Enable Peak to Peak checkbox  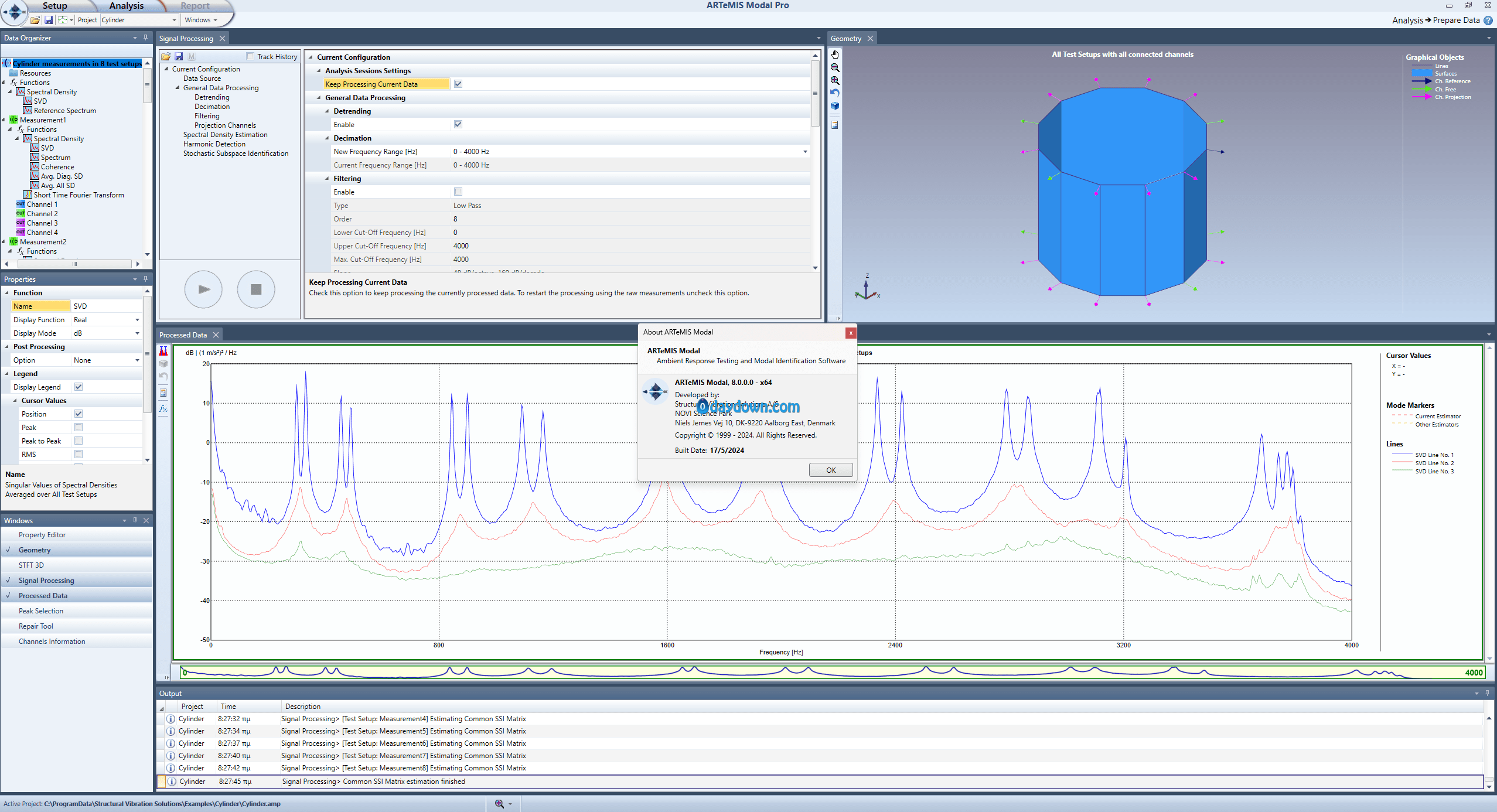(79, 441)
